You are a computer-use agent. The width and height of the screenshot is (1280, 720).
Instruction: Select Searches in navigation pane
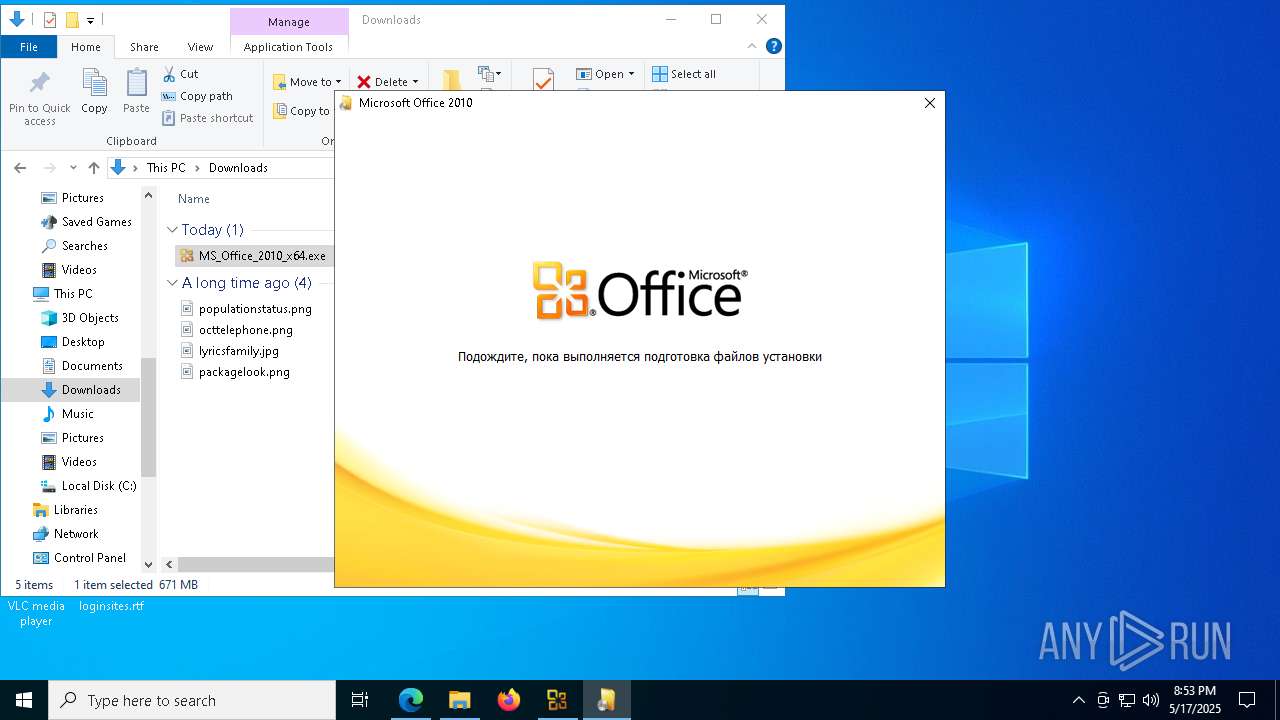[x=74, y=246]
